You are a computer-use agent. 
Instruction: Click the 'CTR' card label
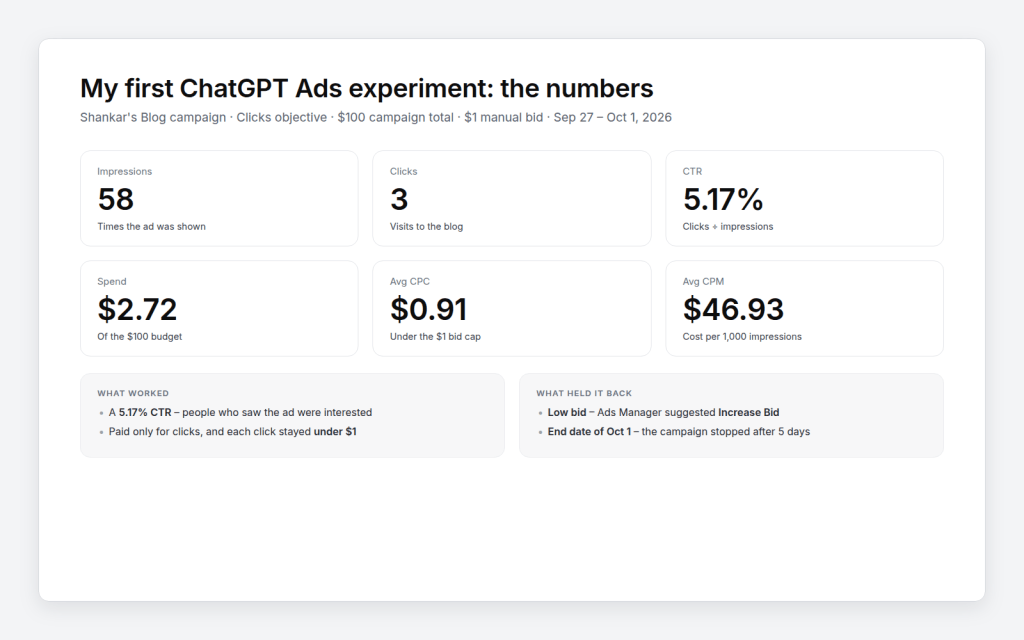click(x=692, y=171)
